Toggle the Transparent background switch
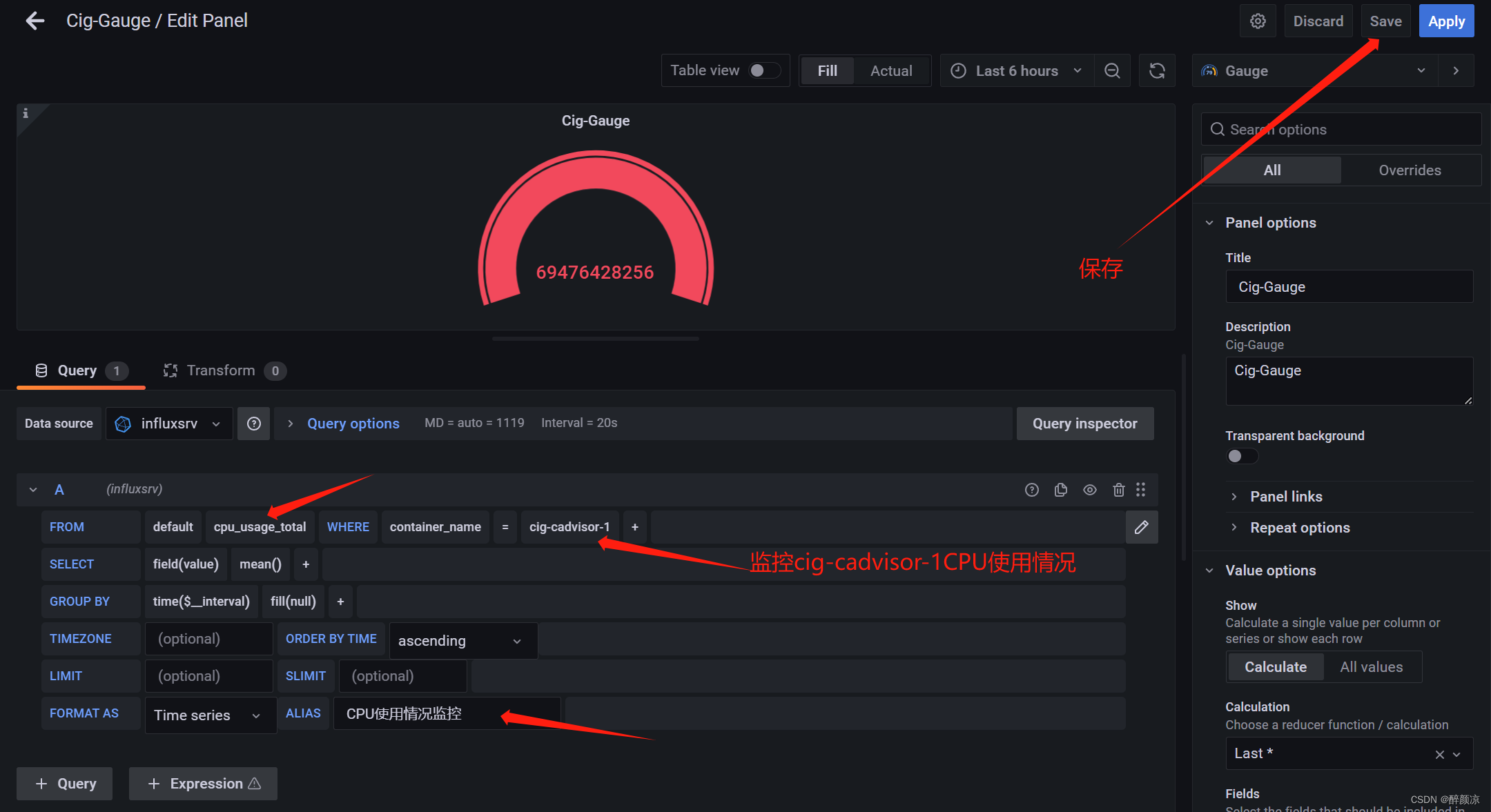The height and width of the screenshot is (812, 1491). (x=1238, y=456)
